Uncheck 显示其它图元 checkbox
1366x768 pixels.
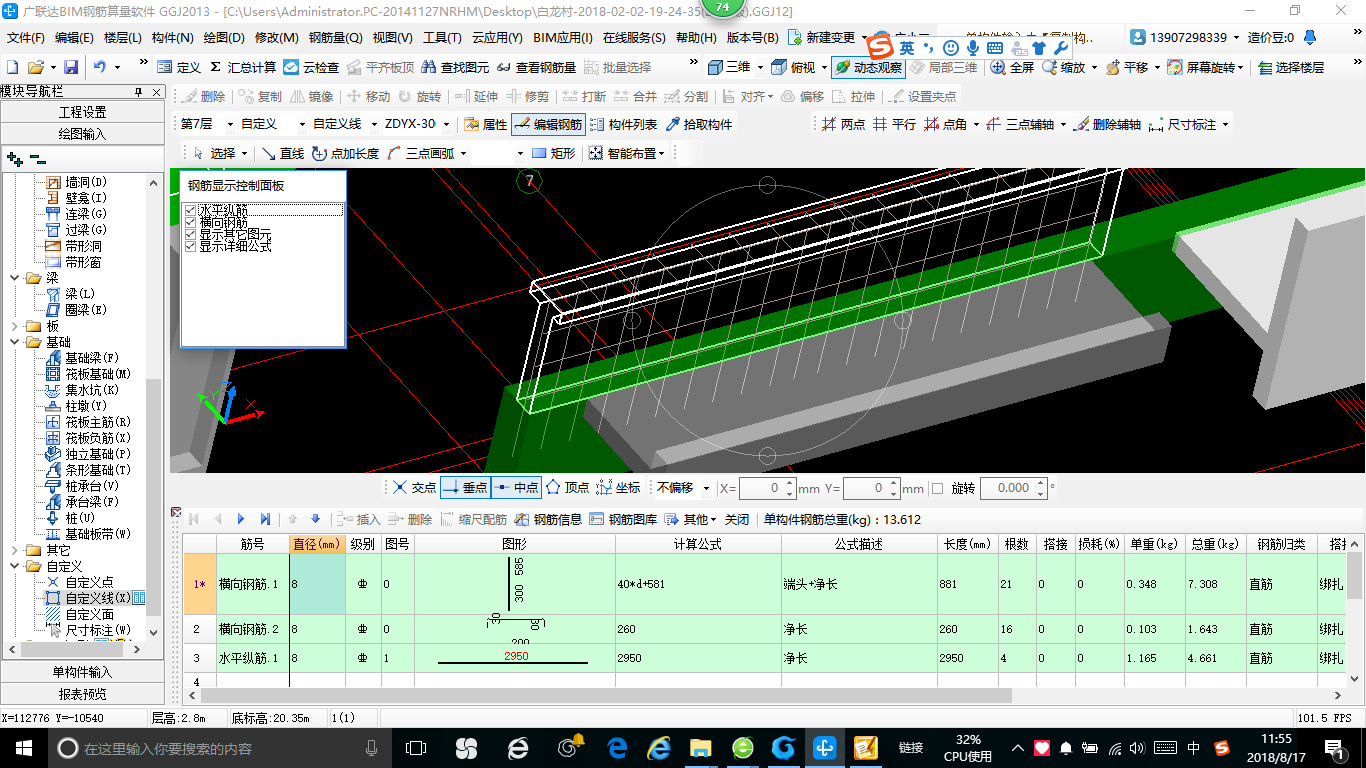coord(191,234)
